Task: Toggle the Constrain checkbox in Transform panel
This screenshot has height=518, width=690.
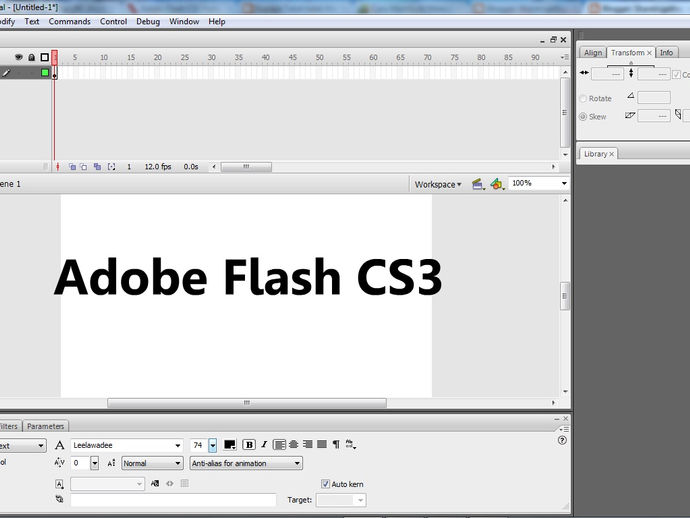Action: [676, 74]
